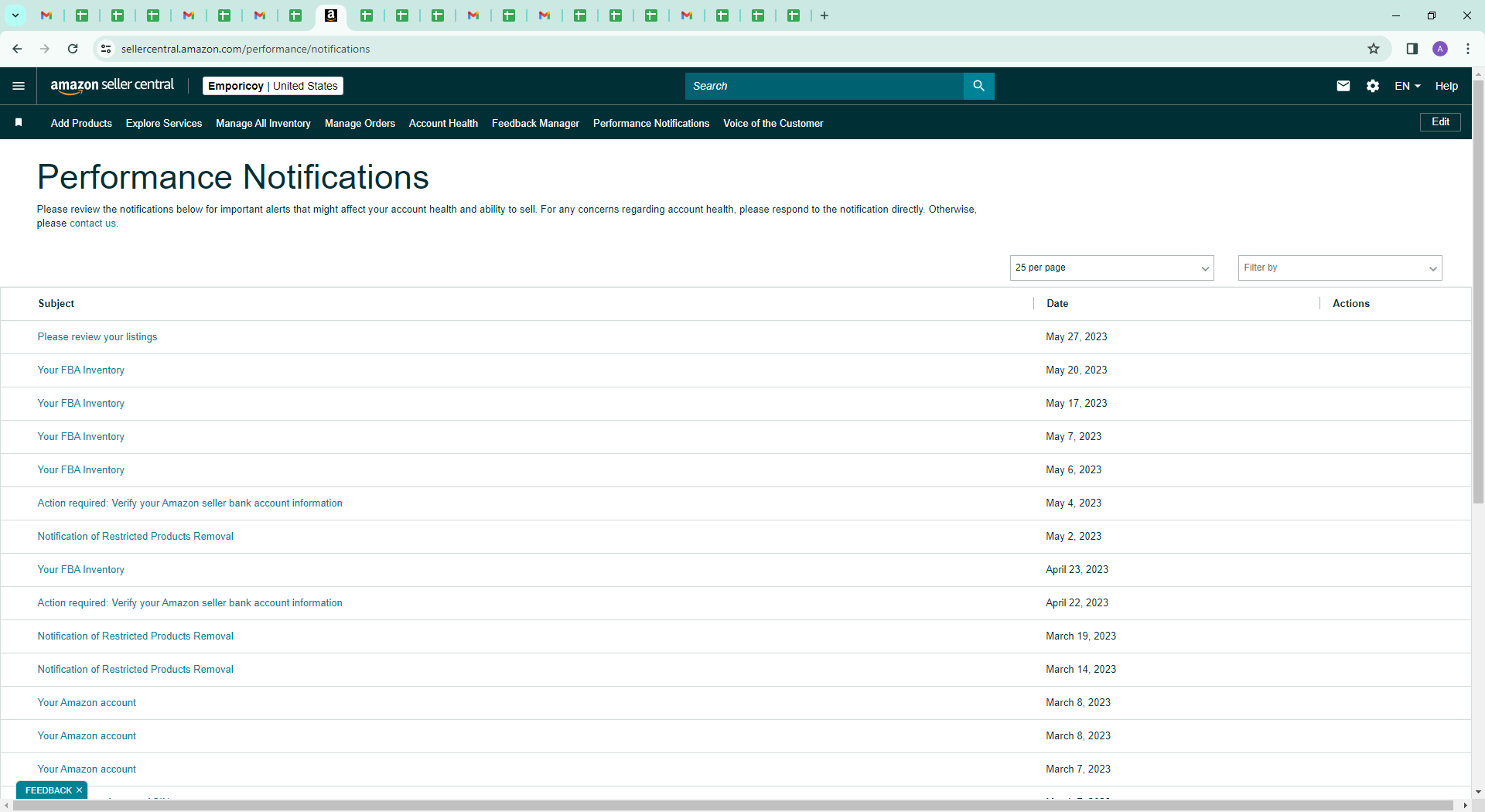Open Restricted Products Removal notification from March 19, 2023
This screenshot has height=812, width=1485.
coord(135,636)
